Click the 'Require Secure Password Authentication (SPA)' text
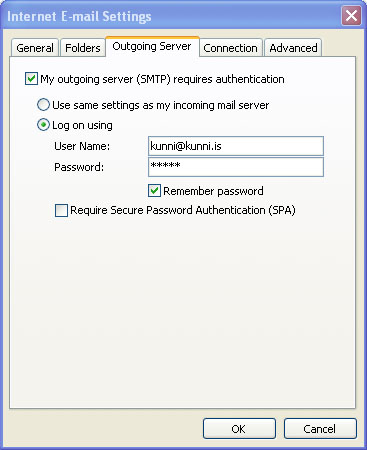 click(183, 210)
